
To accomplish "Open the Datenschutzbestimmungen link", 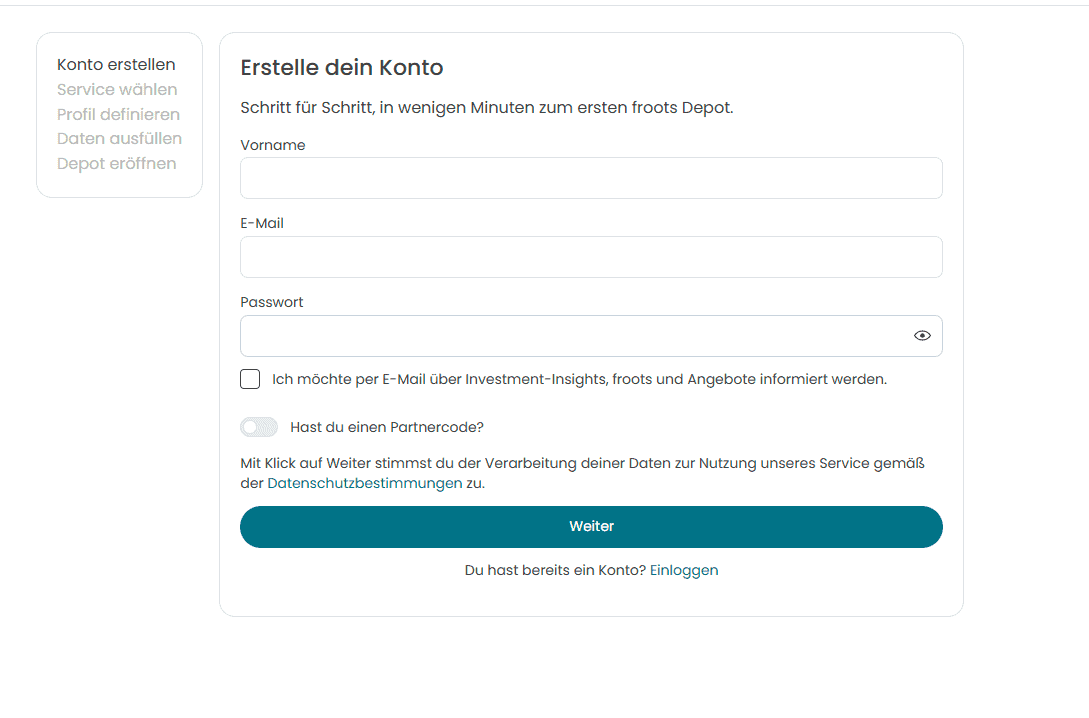I will (x=364, y=483).
